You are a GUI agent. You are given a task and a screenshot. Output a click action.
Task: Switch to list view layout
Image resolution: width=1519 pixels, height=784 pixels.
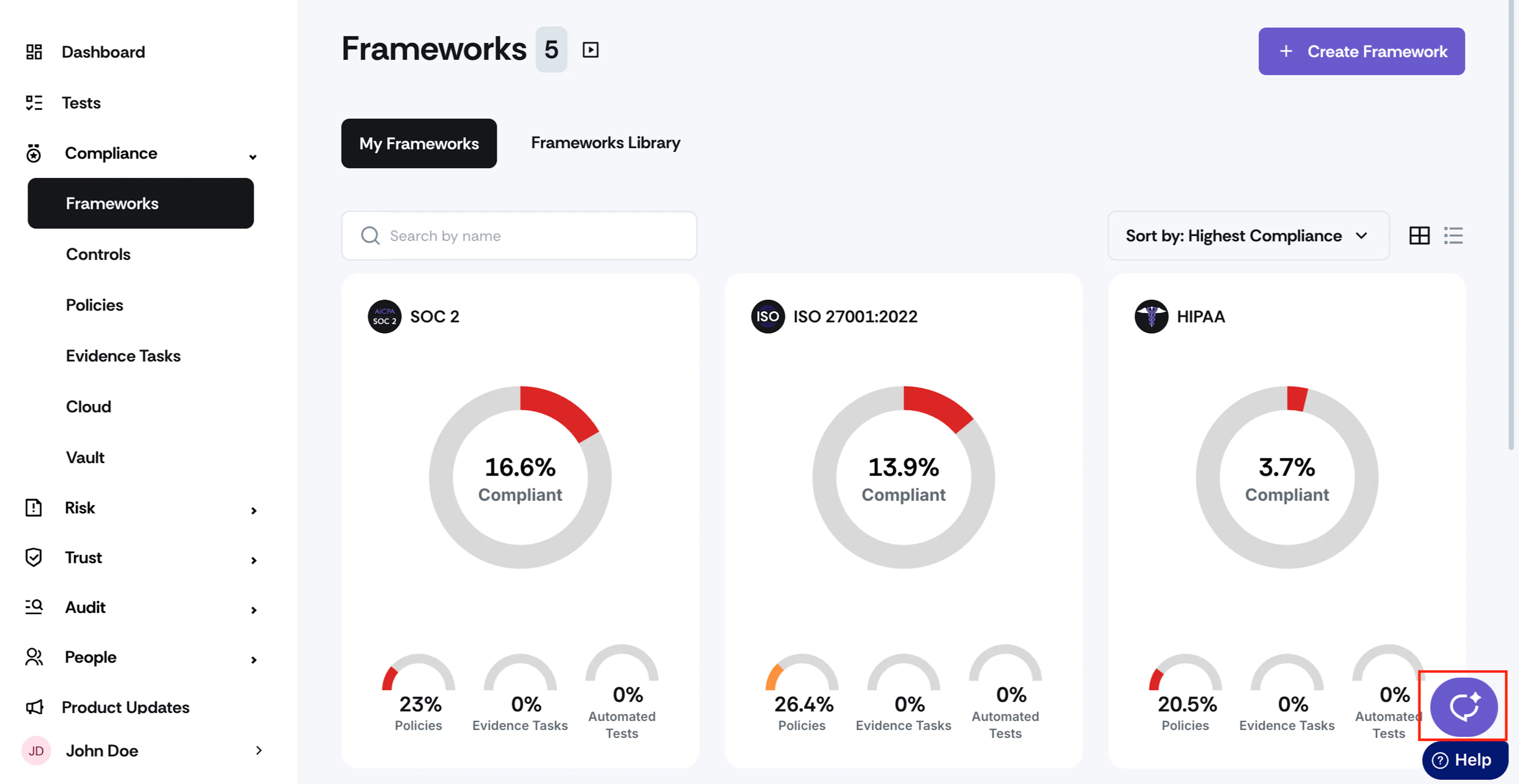(x=1454, y=236)
